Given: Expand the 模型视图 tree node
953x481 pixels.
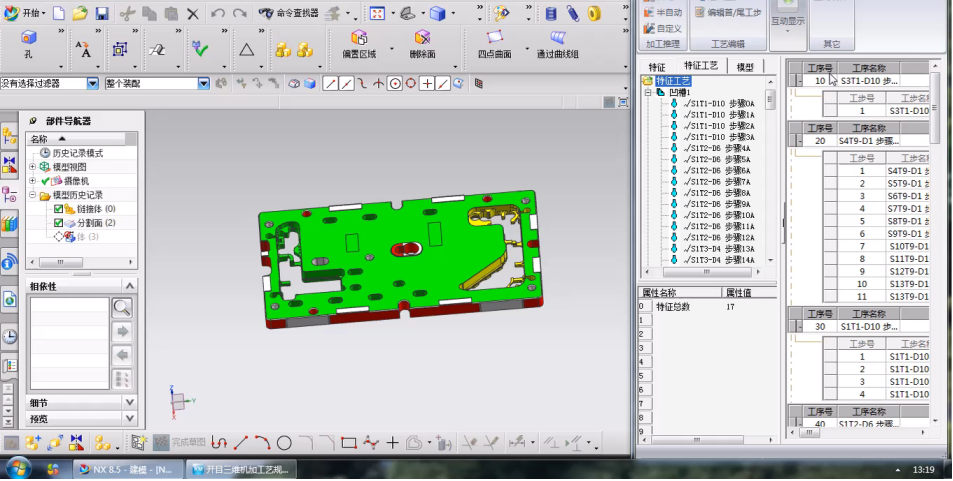Looking at the screenshot, I should (32, 167).
